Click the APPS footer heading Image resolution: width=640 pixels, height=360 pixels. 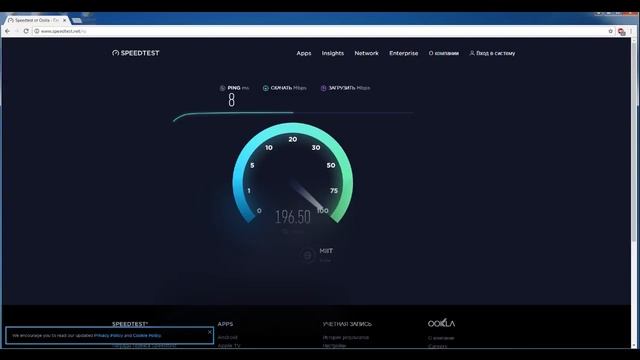[225, 324]
